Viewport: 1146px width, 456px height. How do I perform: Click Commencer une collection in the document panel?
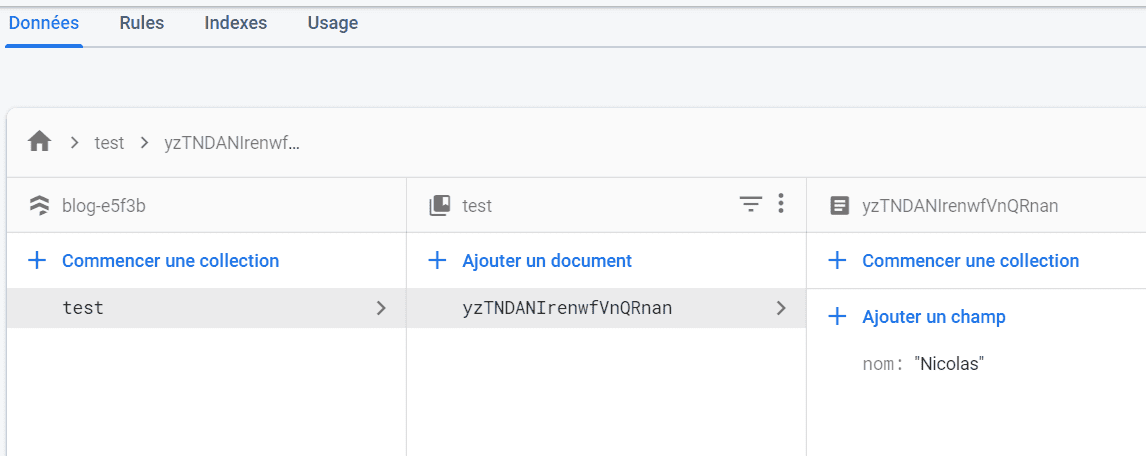(x=970, y=261)
